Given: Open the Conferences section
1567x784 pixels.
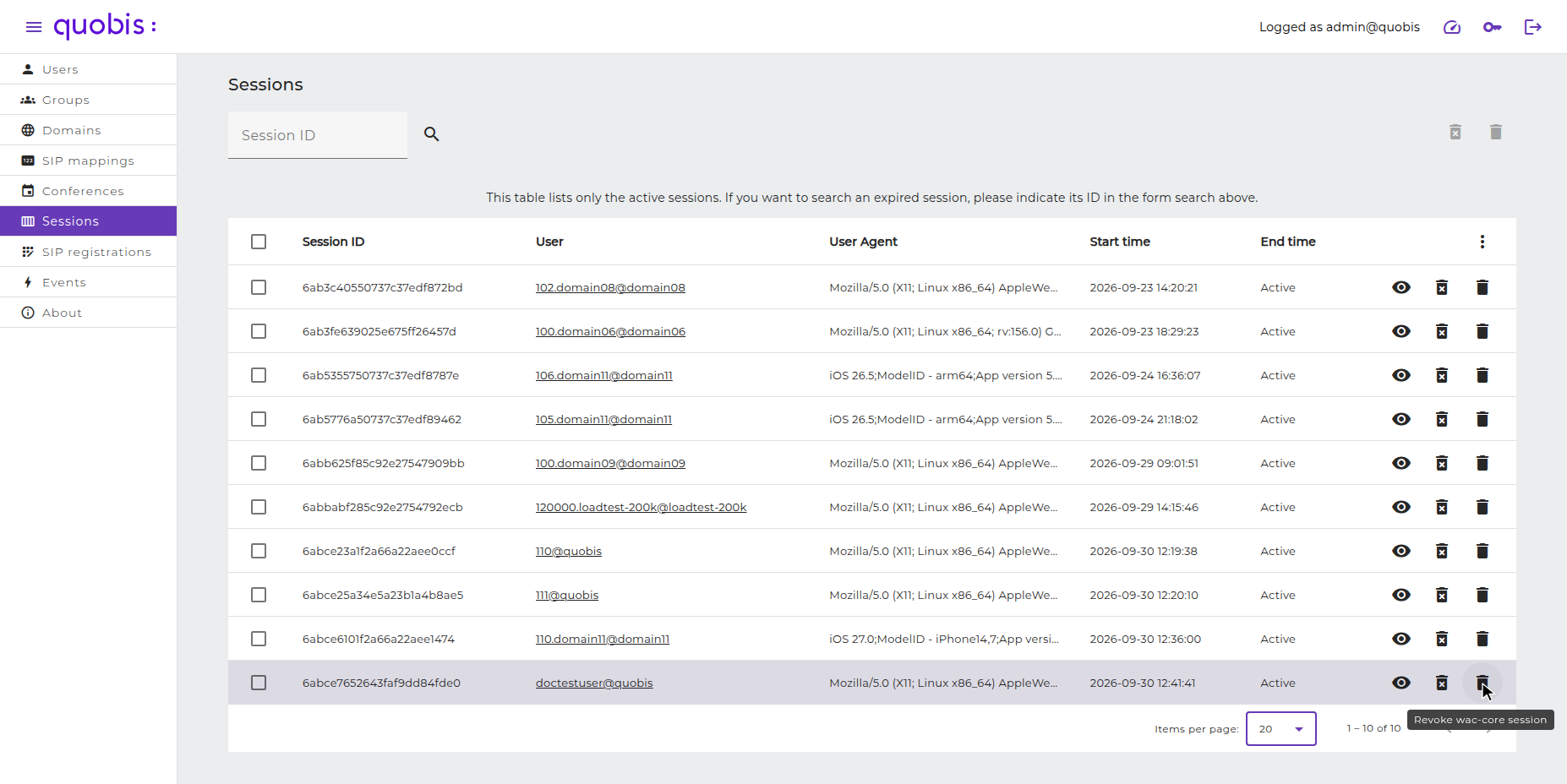Looking at the screenshot, I should tap(89, 191).
